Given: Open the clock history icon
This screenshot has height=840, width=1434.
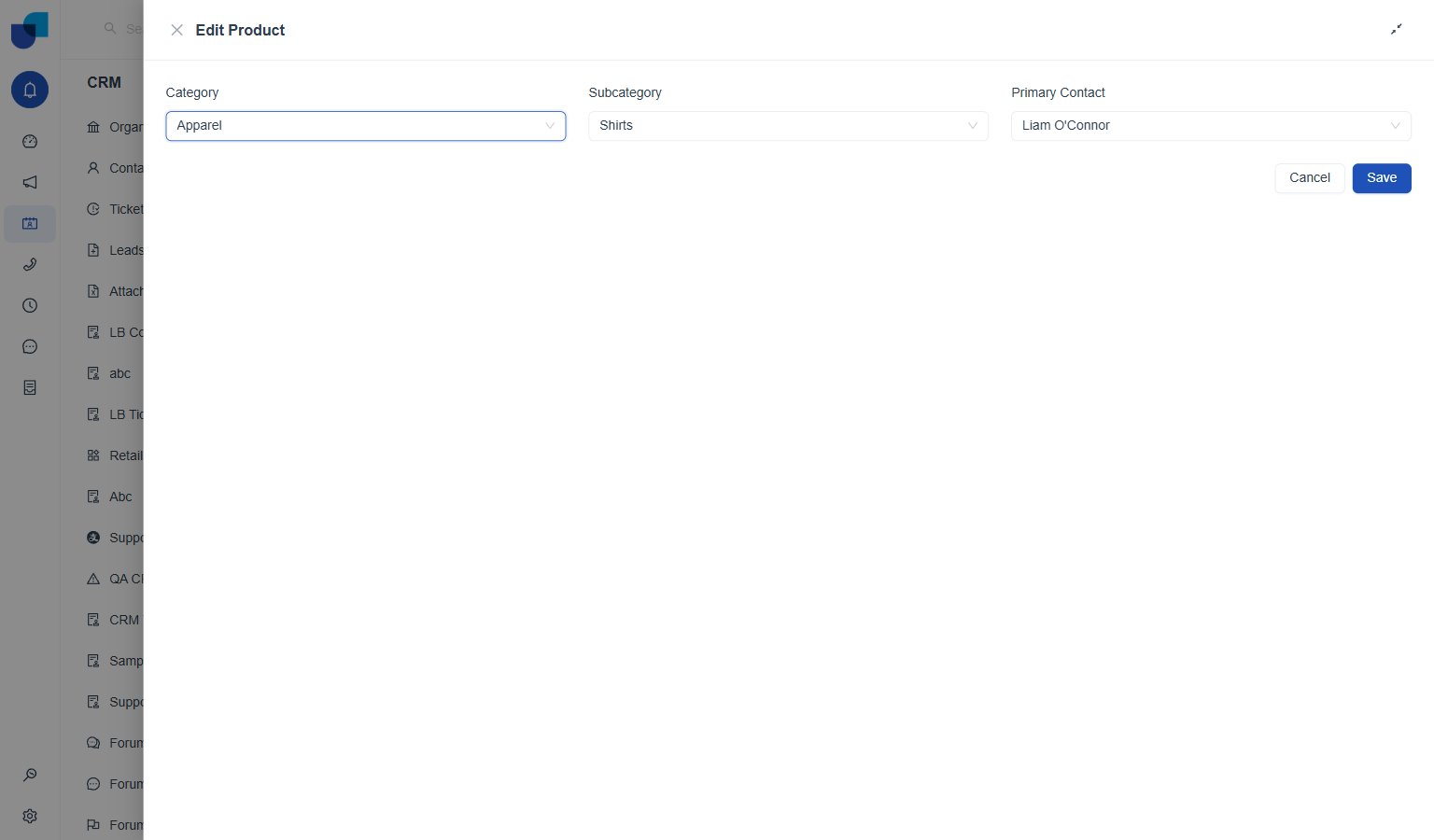Looking at the screenshot, I should pyautogui.click(x=30, y=306).
